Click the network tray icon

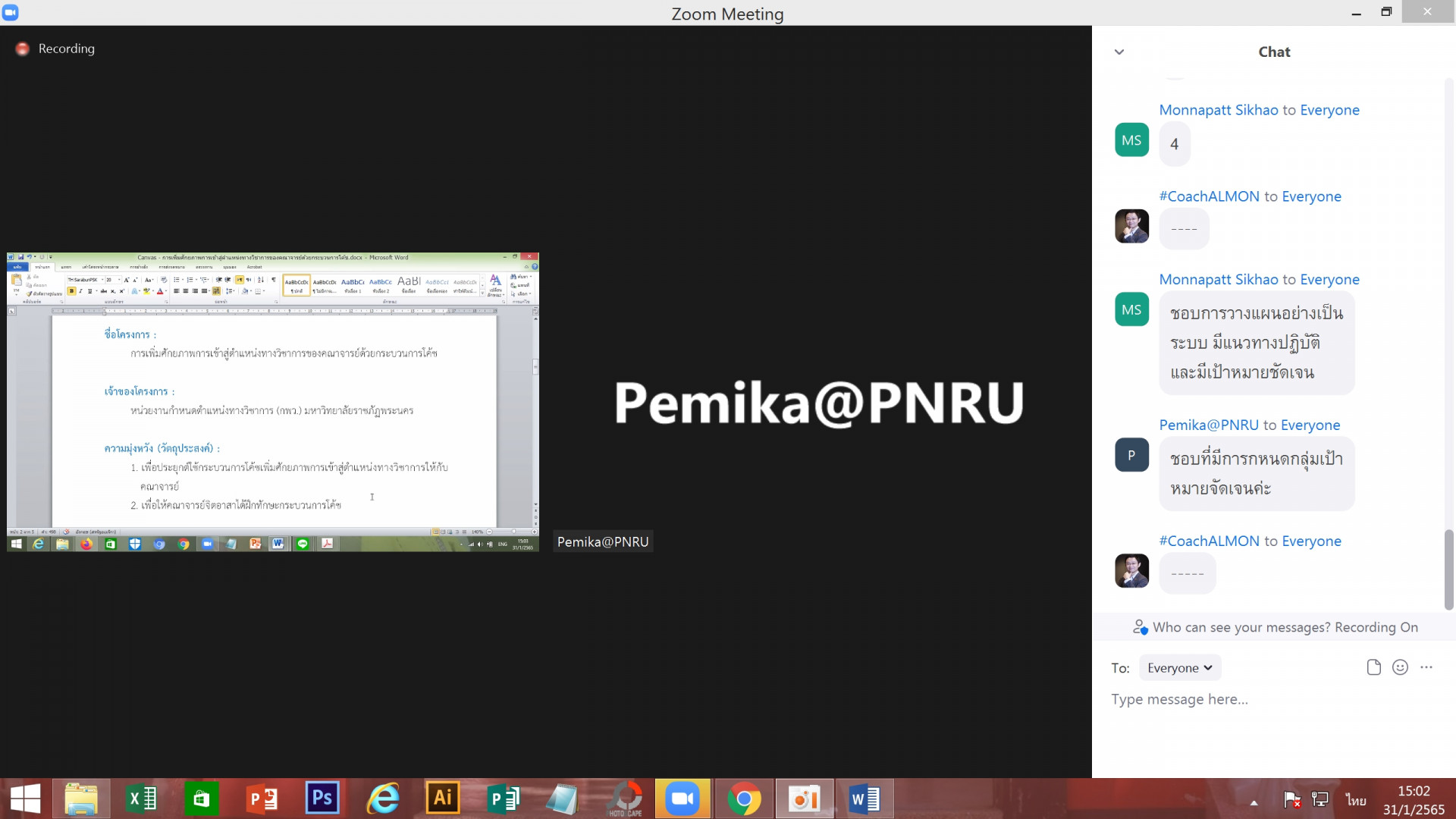tap(1320, 800)
